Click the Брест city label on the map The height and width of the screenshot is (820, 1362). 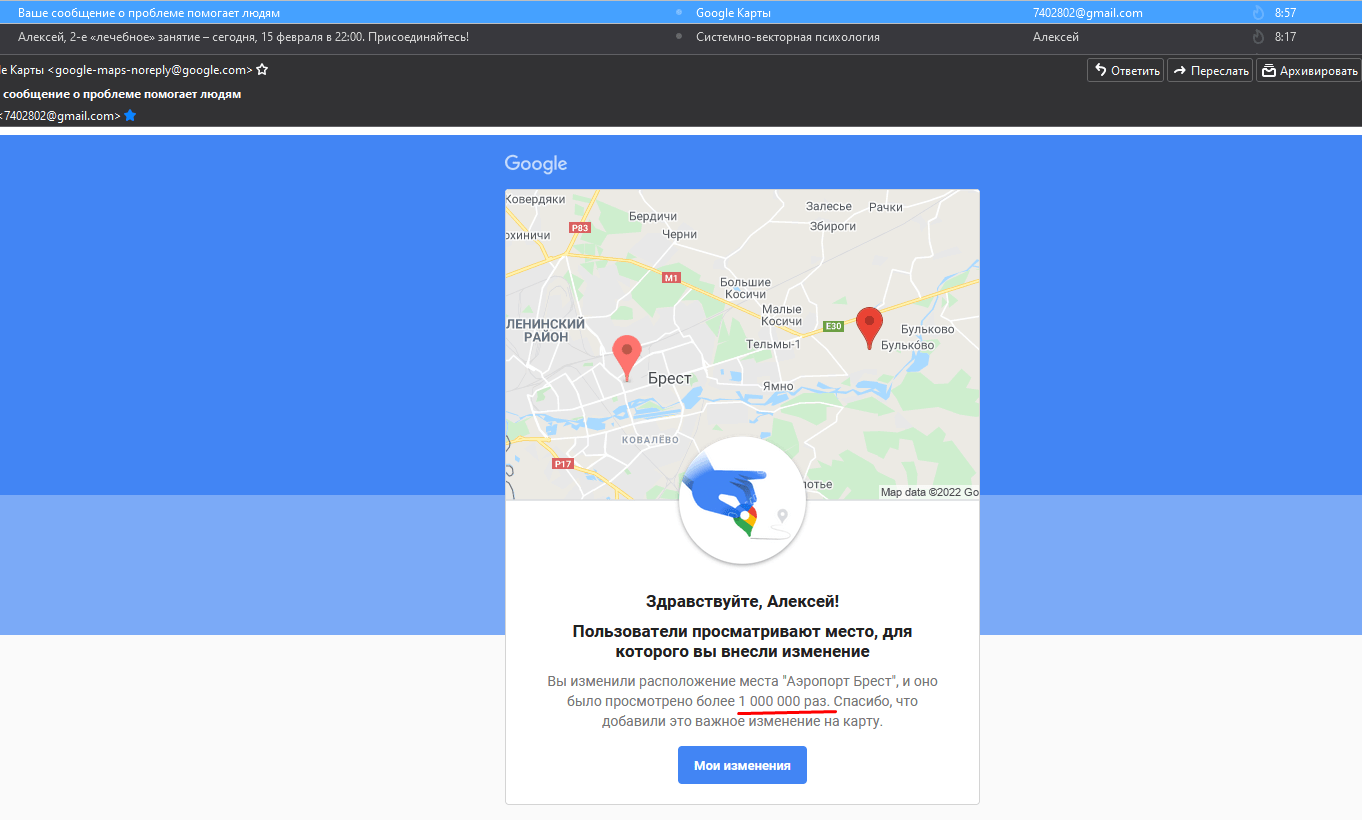pyautogui.click(x=670, y=378)
